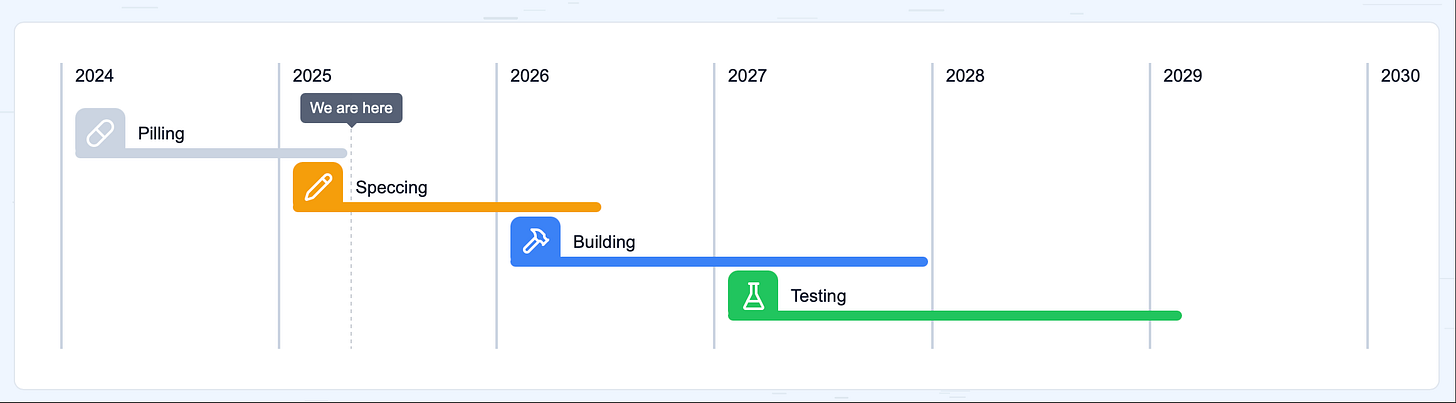Click the 2030 year label

point(1400,76)
